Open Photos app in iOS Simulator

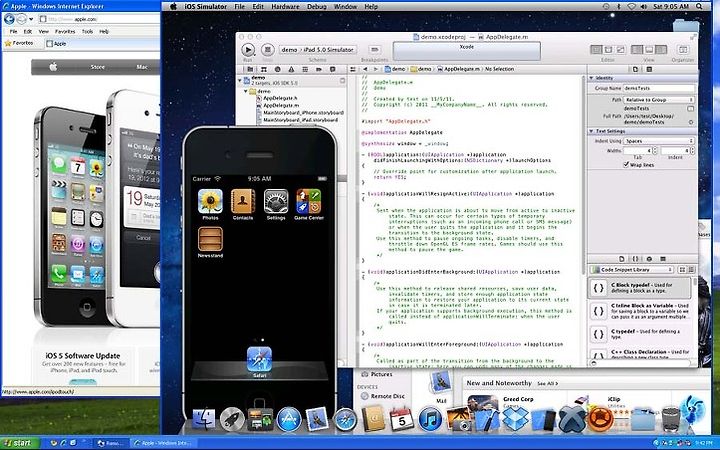210,202
